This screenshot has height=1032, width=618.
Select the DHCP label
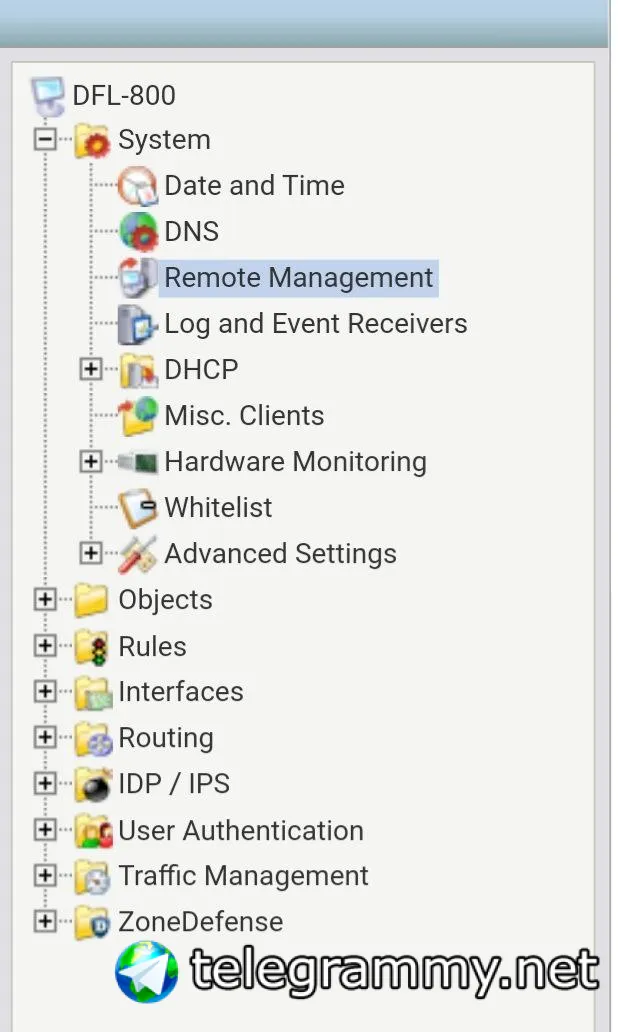pyautogui.click(x=201, y=370)
